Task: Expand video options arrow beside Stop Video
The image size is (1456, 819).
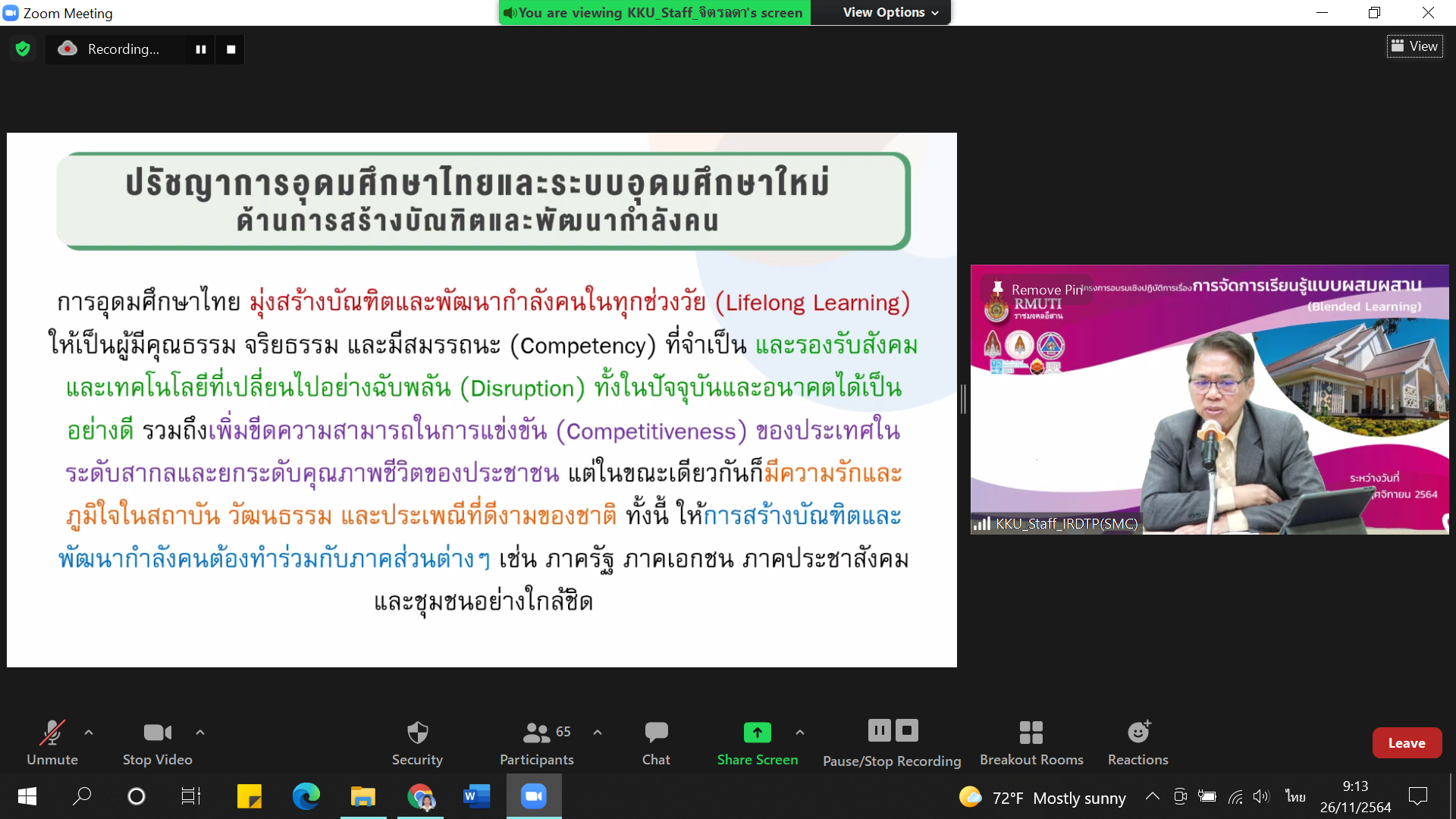Action: [200, 733]
